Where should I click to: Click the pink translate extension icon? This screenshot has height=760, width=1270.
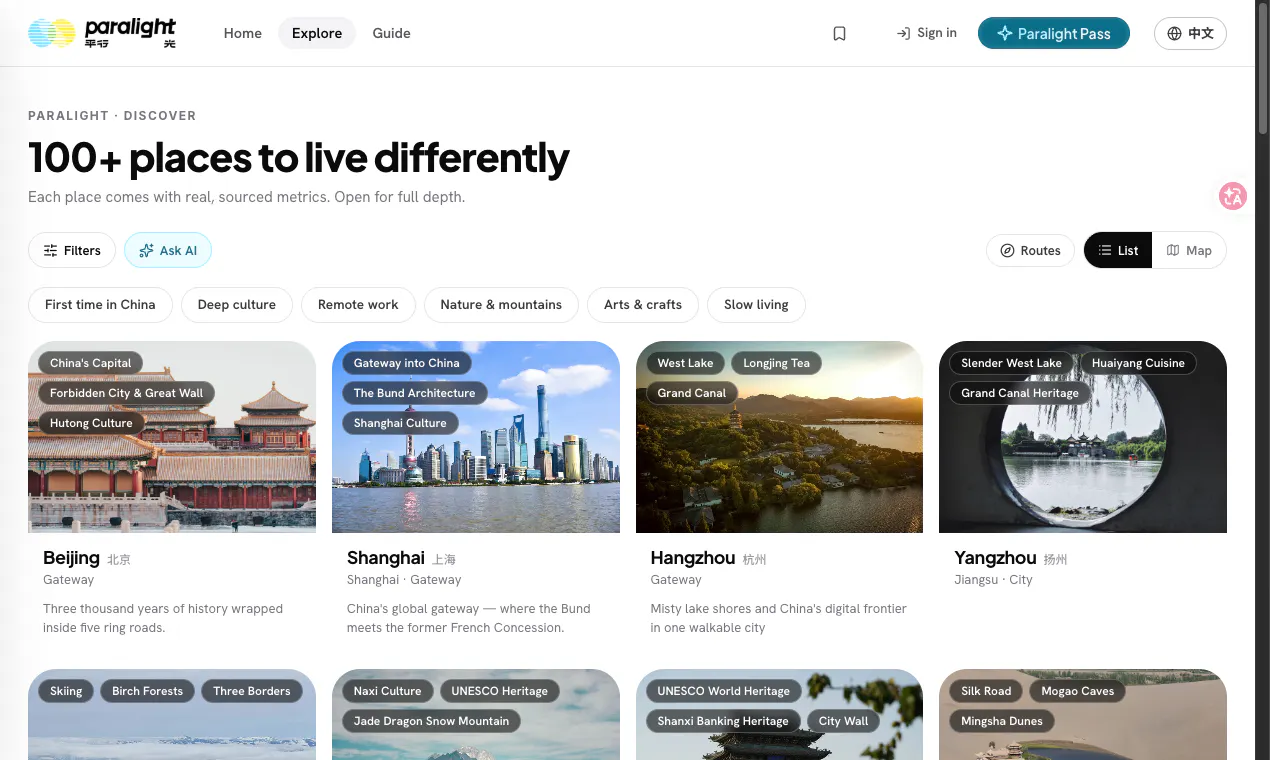1232,196
